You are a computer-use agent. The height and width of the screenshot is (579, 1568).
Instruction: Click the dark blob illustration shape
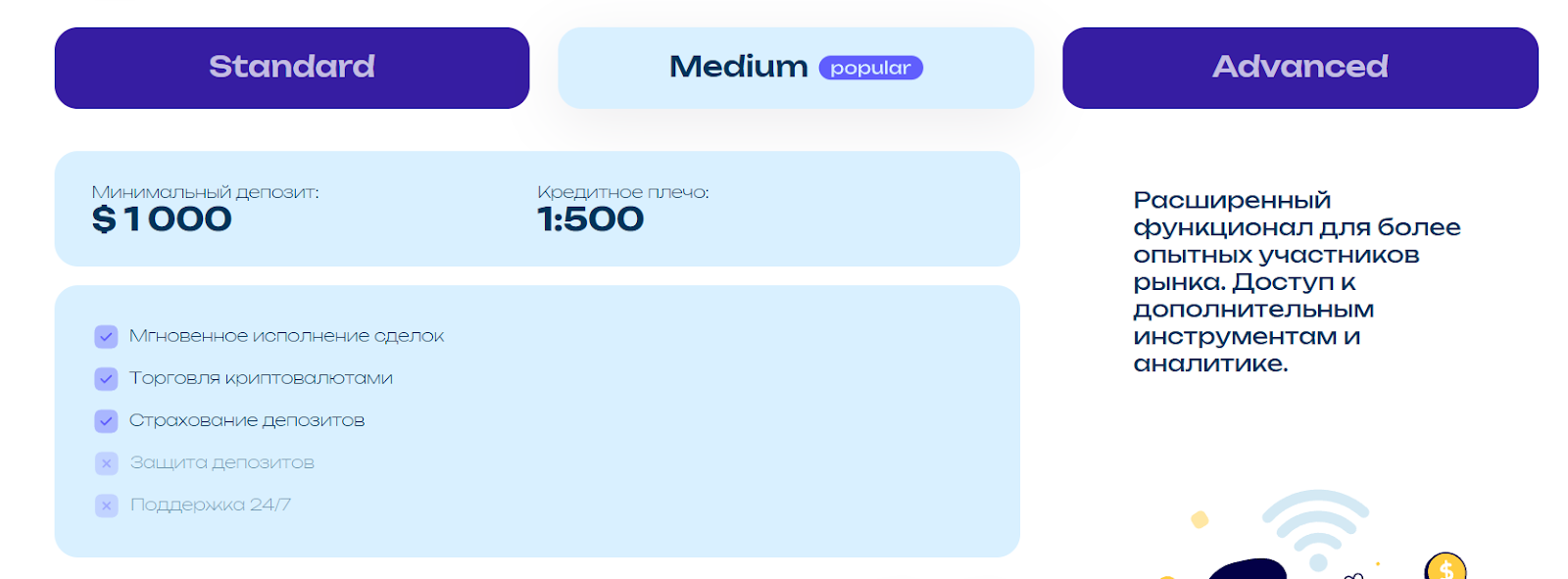point(1247,569)
